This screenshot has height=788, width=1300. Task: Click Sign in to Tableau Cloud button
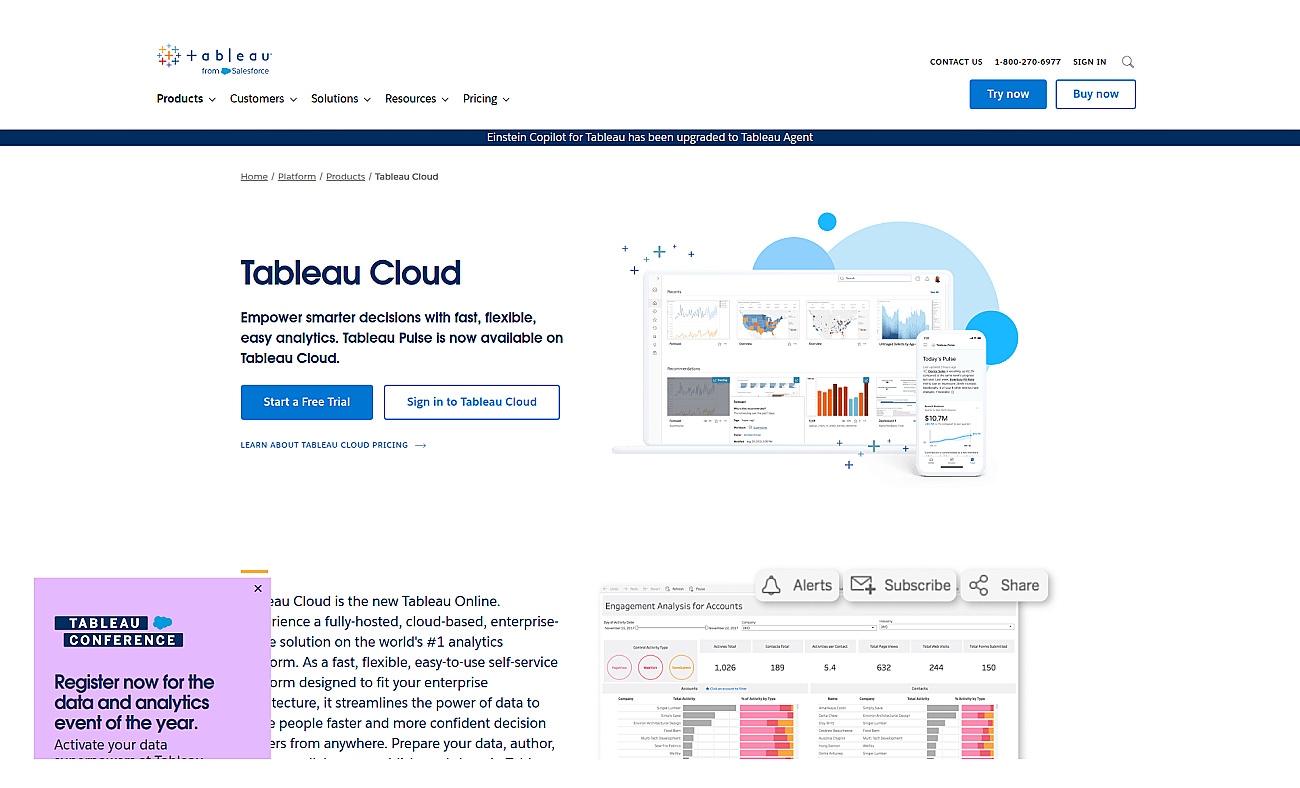click(x=472, y=402)
